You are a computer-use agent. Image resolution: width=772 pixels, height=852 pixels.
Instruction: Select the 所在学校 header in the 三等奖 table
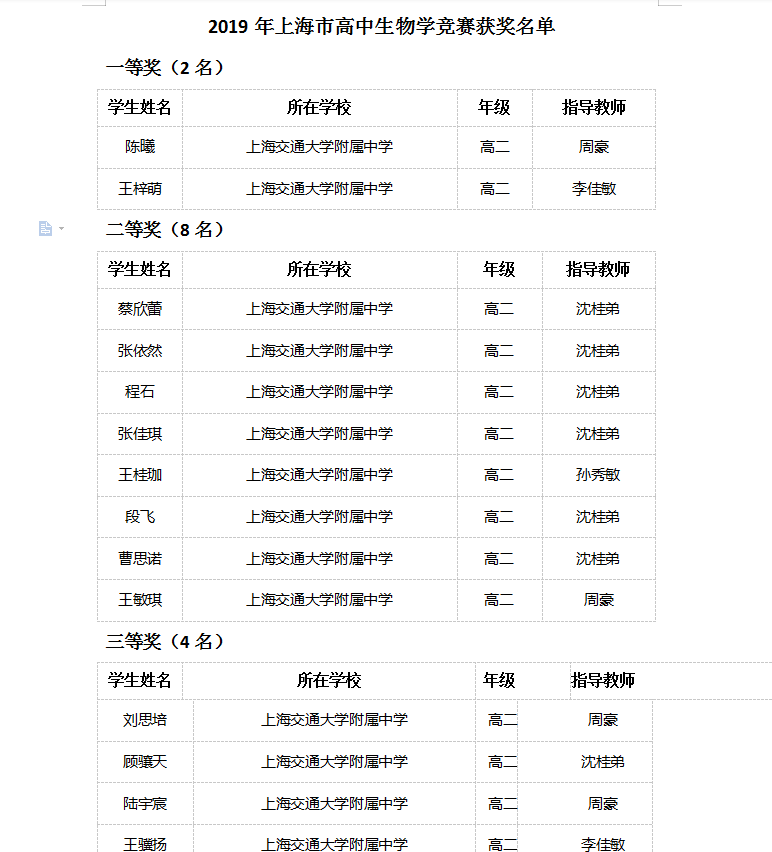click(329, 680)
